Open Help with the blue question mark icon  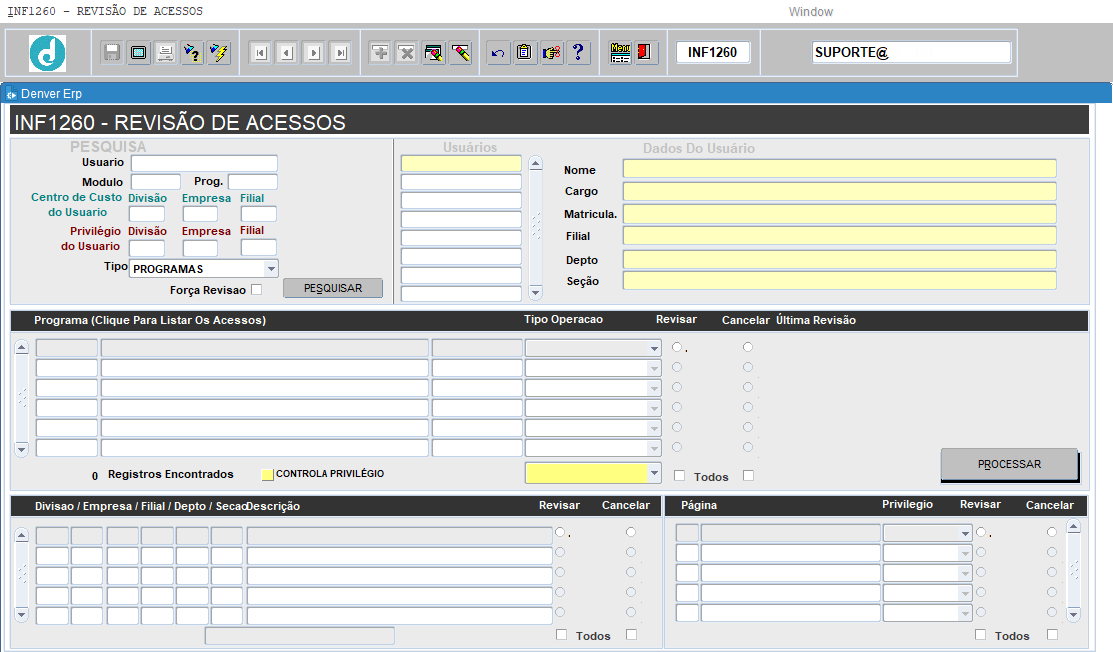[x=579, y=53]
